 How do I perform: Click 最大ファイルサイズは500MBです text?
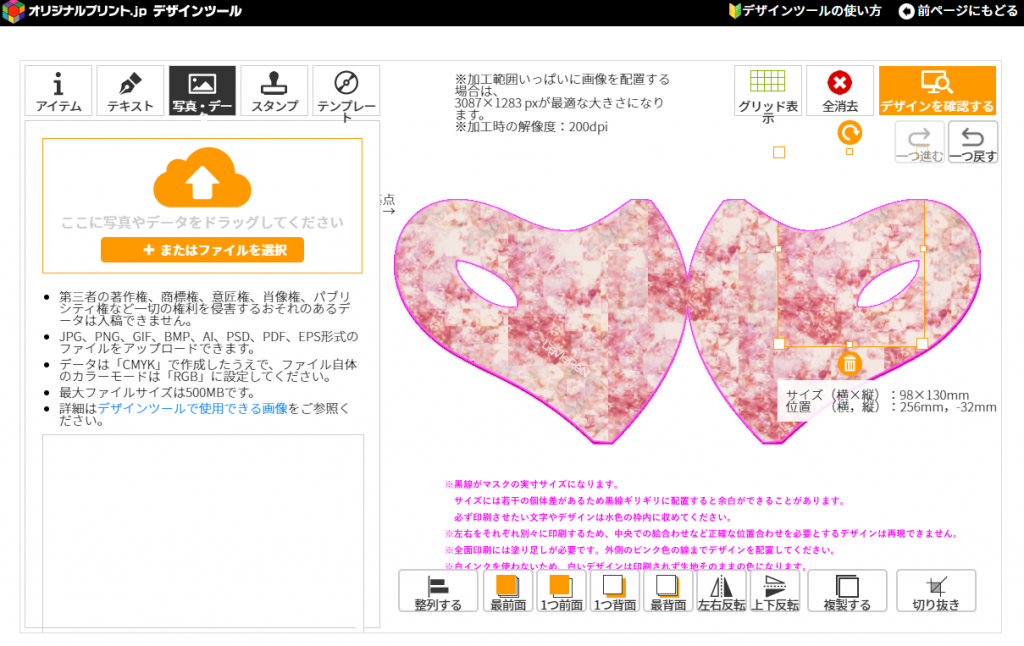pyautogui.click(x=157, y=393)
